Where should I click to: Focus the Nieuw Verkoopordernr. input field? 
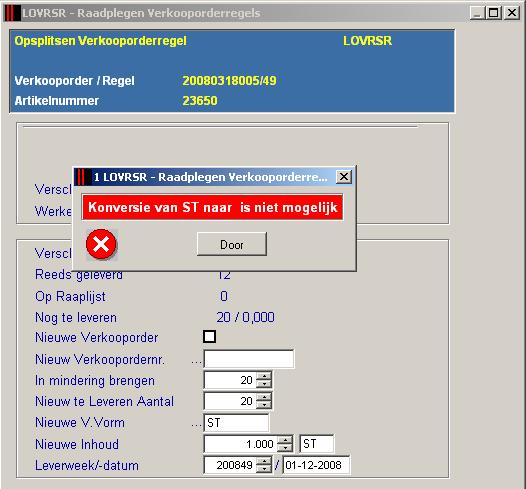pyautogui.click(x=249, y=359)
